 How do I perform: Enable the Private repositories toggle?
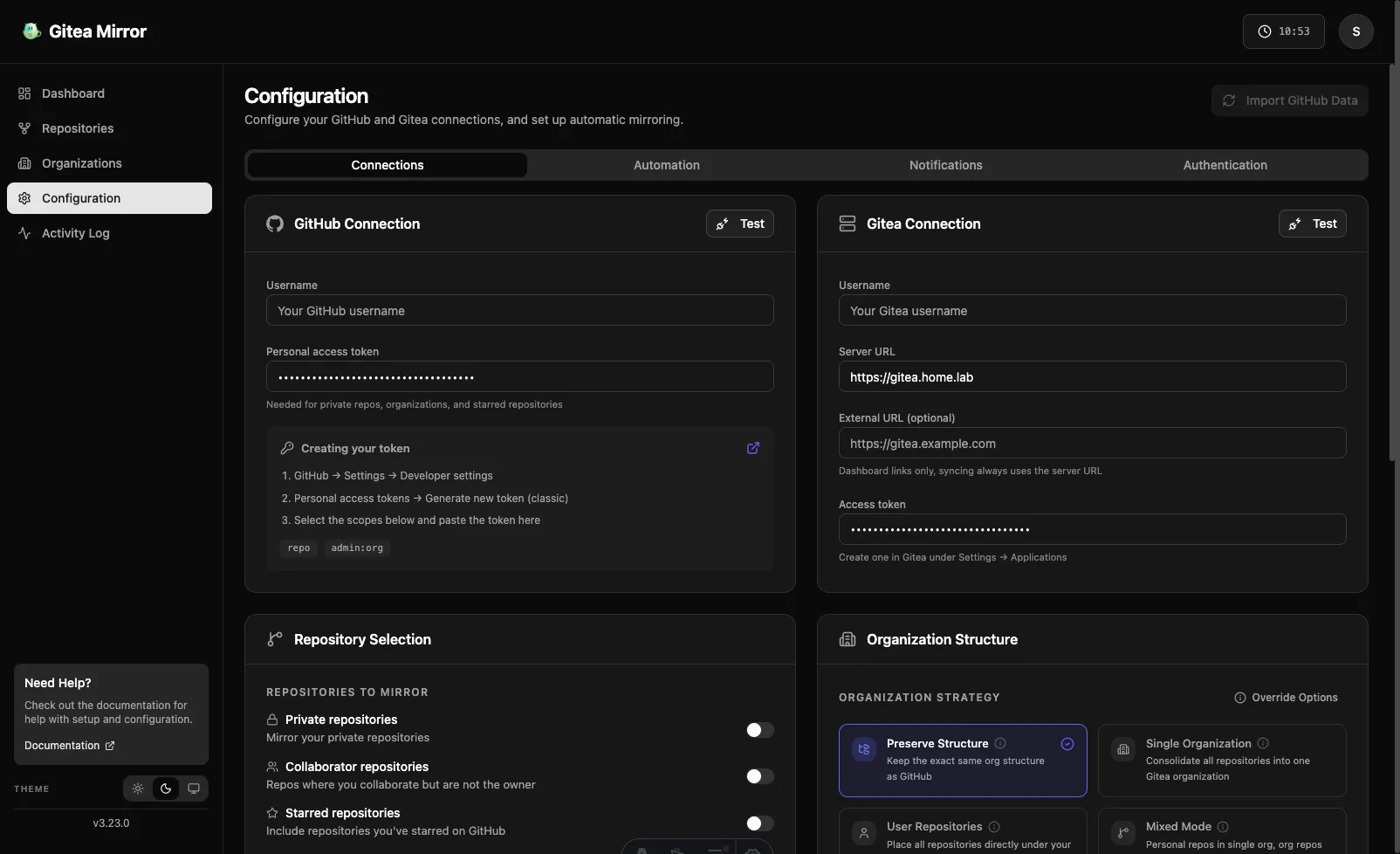pos(759,730)
